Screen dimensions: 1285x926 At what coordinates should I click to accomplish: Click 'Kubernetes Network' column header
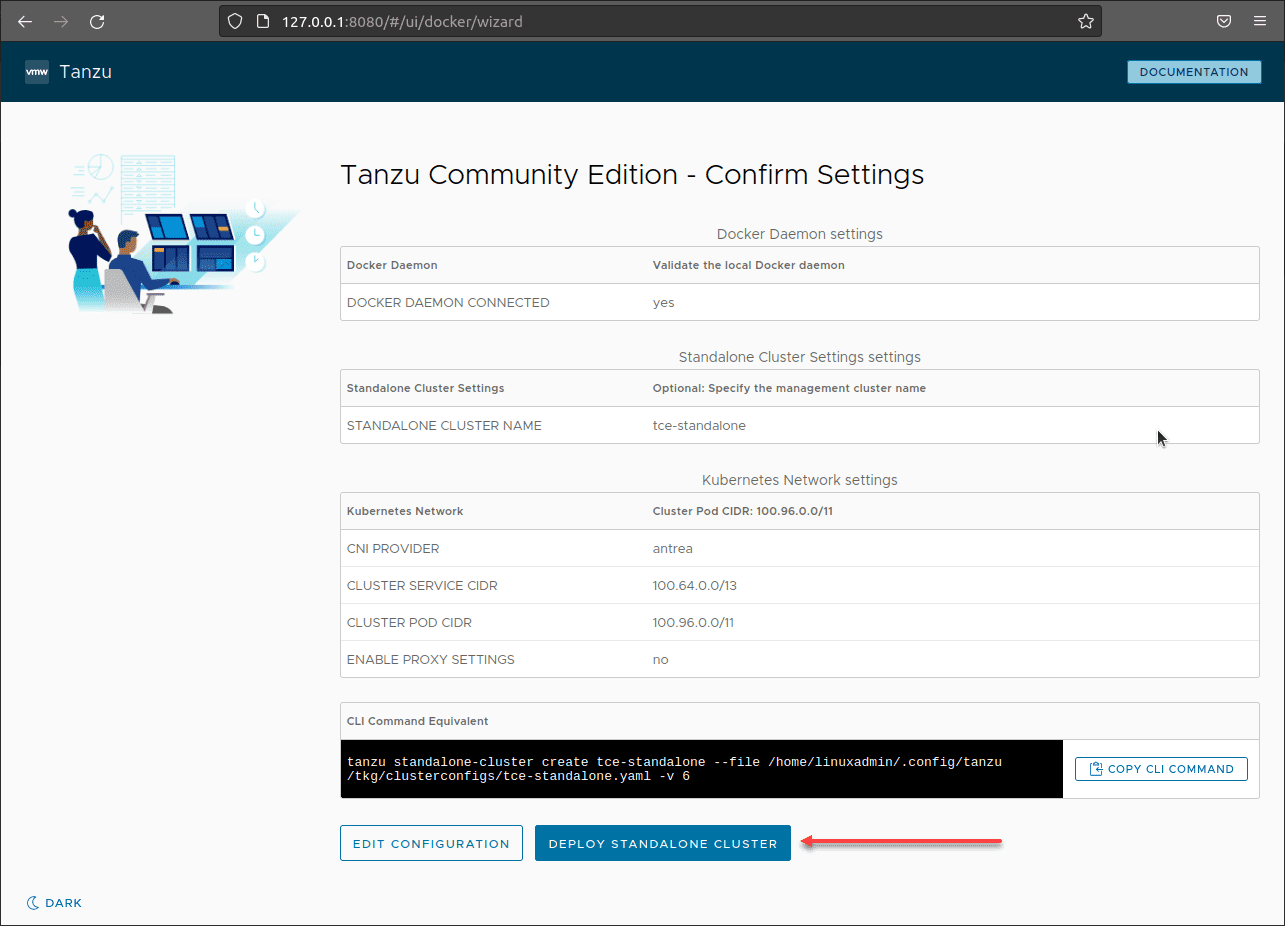coord(405,511)
